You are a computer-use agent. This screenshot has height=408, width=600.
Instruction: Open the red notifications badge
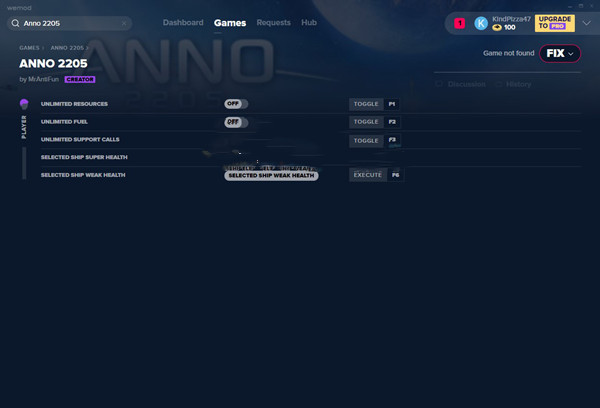pyautogui.click(x=459, y=22)
